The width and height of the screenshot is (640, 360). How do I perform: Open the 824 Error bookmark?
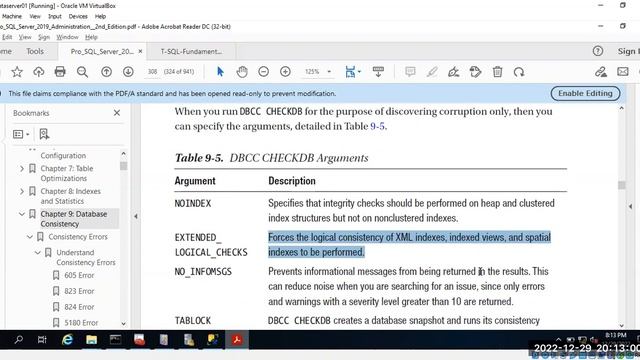(79, 307)
